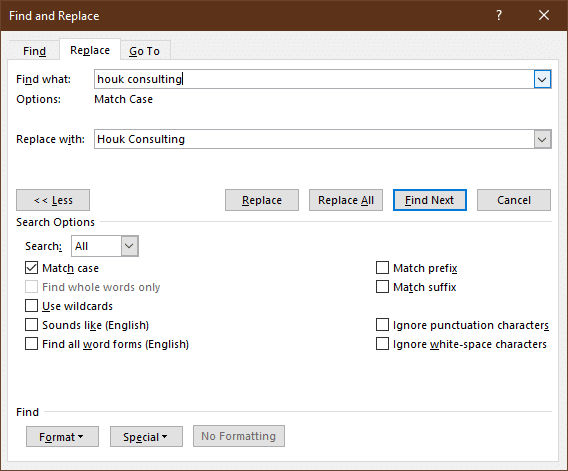The image size is (568, 471).
Task: Enable the Match prefix checkbox
Action: pyautogui.click(x=382, y=268)
